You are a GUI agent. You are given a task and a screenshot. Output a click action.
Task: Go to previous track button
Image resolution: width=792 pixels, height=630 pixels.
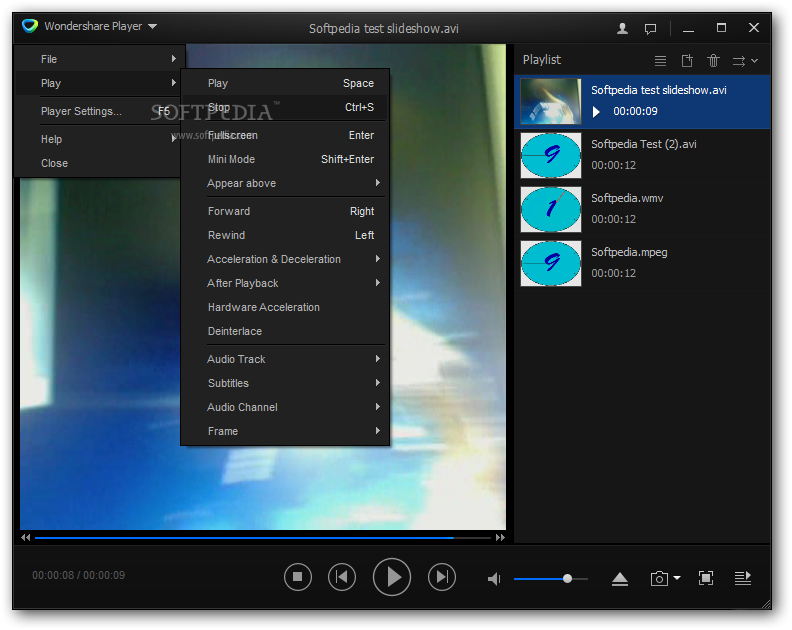pos(342,577)
